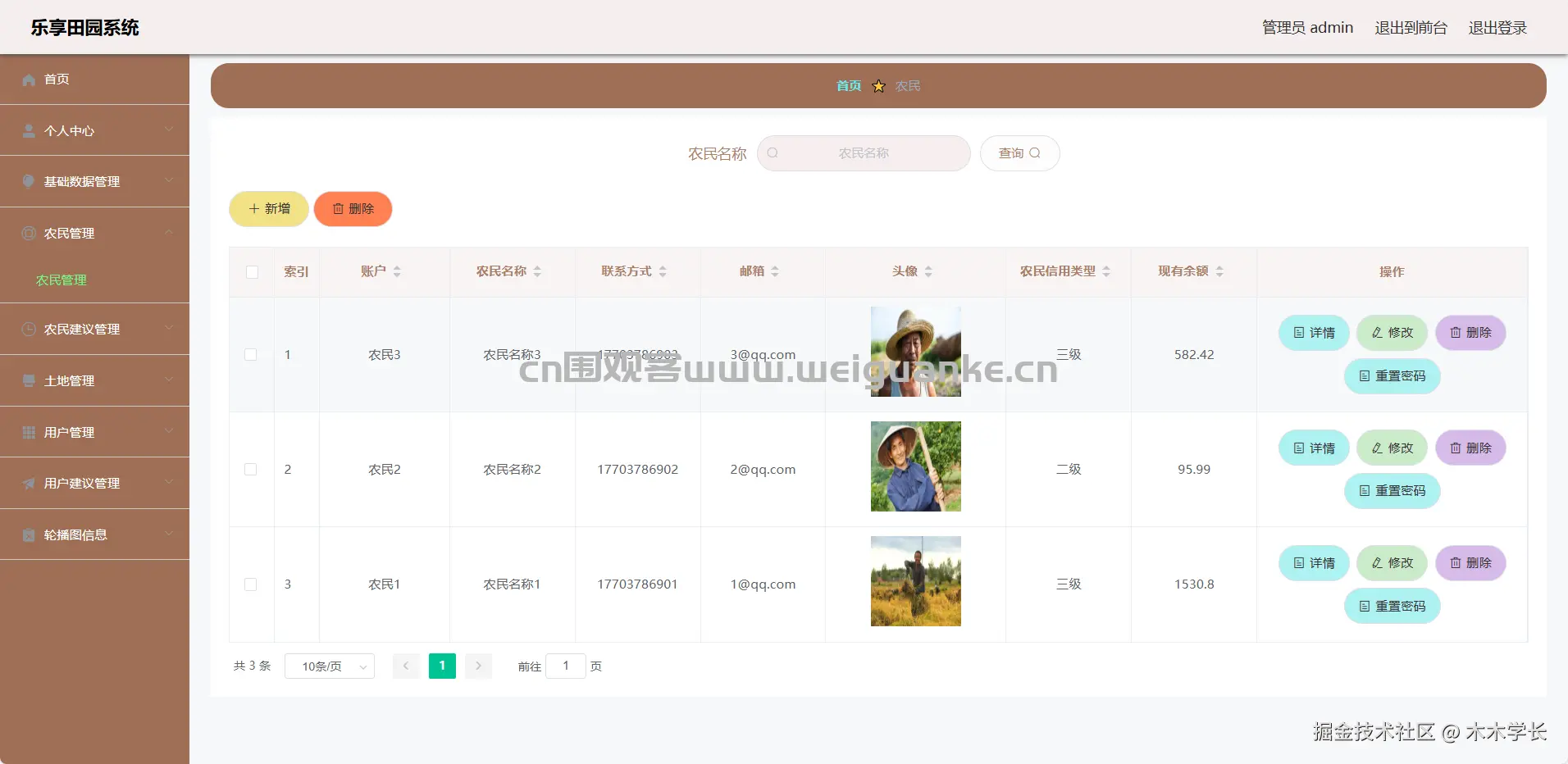Image resolution: width=1568 pixels, height=764 pixels.
Task: Sort table by 账户 column
Action: click(x=397, y=271)
